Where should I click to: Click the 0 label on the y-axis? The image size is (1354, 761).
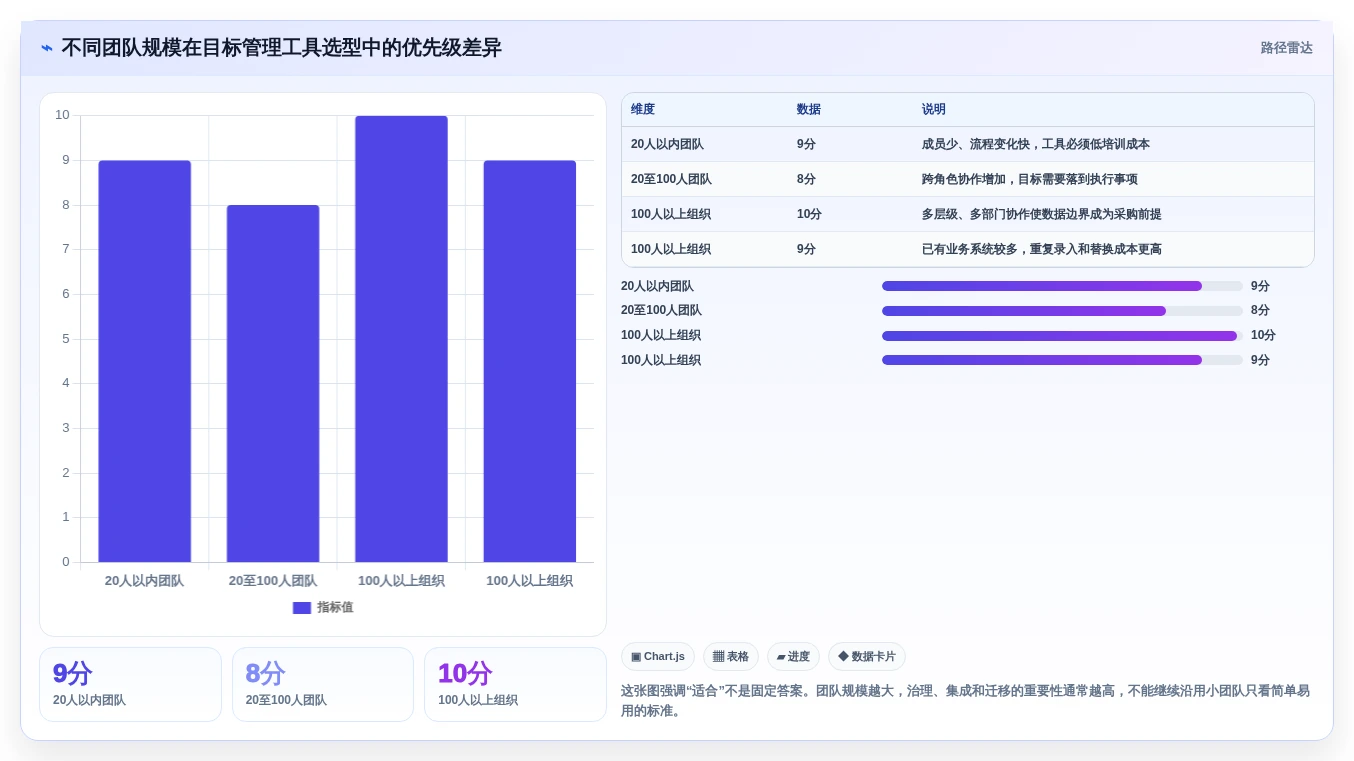click(66, 562)
